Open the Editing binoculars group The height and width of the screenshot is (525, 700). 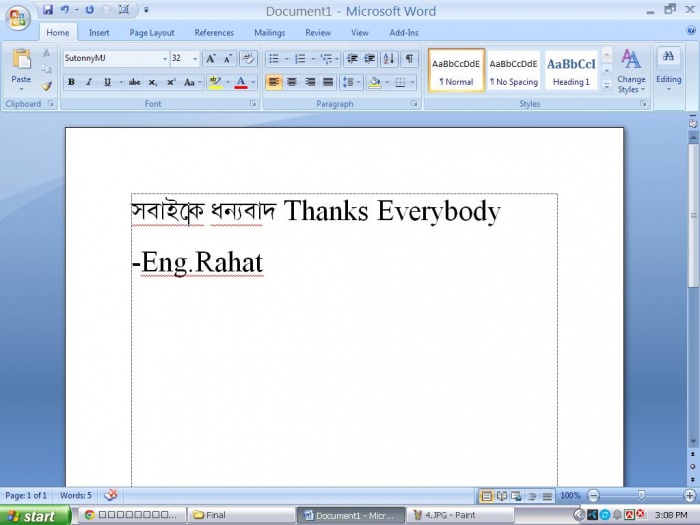pyautogui.click(x=668, y=57)
